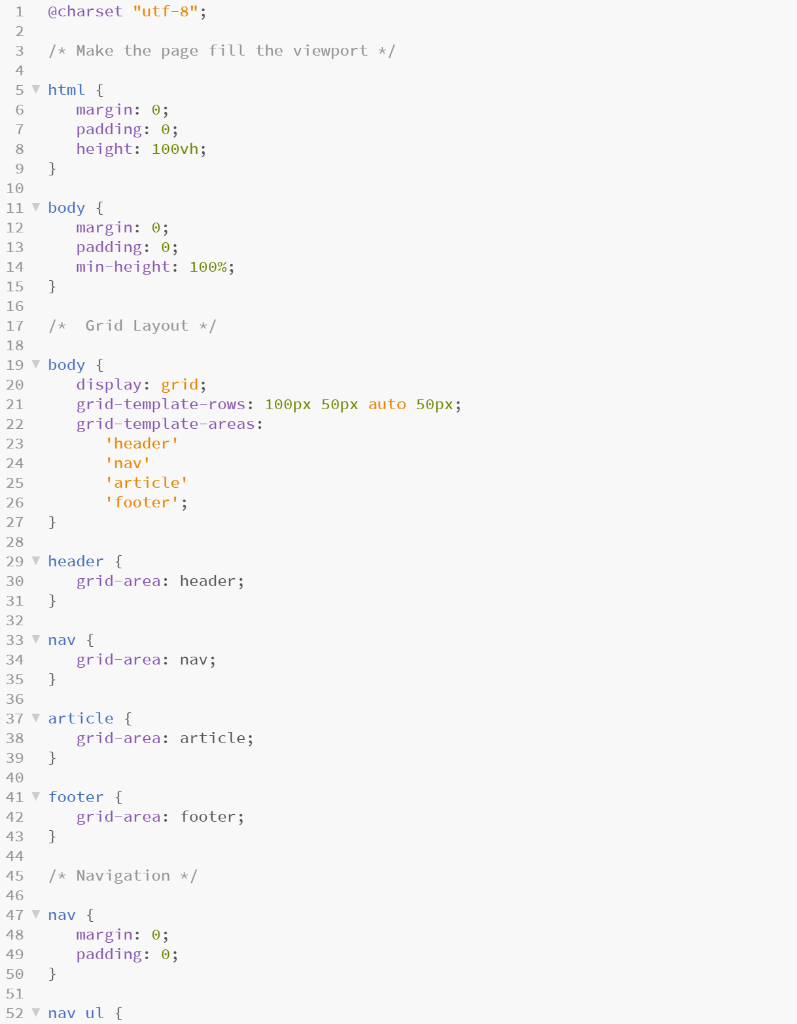Click the display property on line 20
This screenshot has width=797, height=1024.
tap(108, 385)
